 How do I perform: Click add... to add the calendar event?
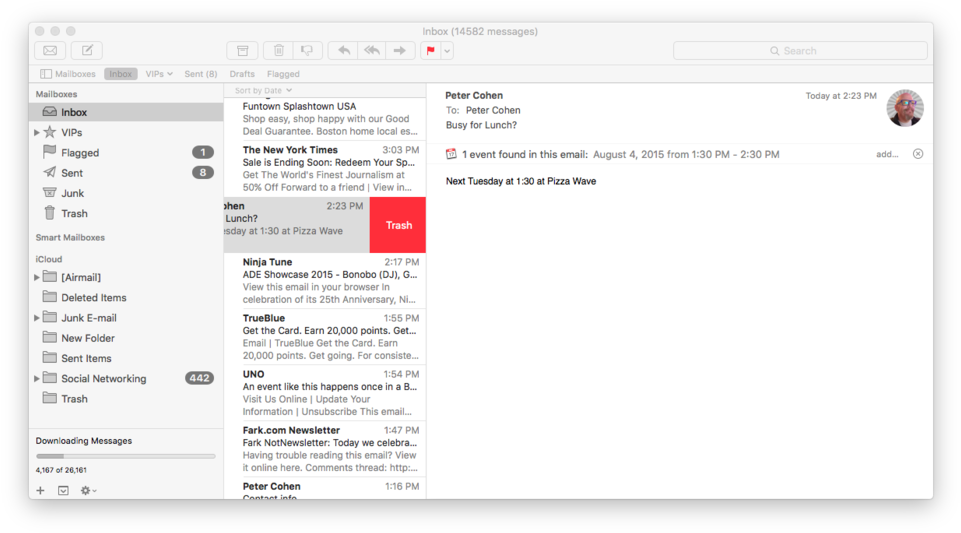pos(887,154)
